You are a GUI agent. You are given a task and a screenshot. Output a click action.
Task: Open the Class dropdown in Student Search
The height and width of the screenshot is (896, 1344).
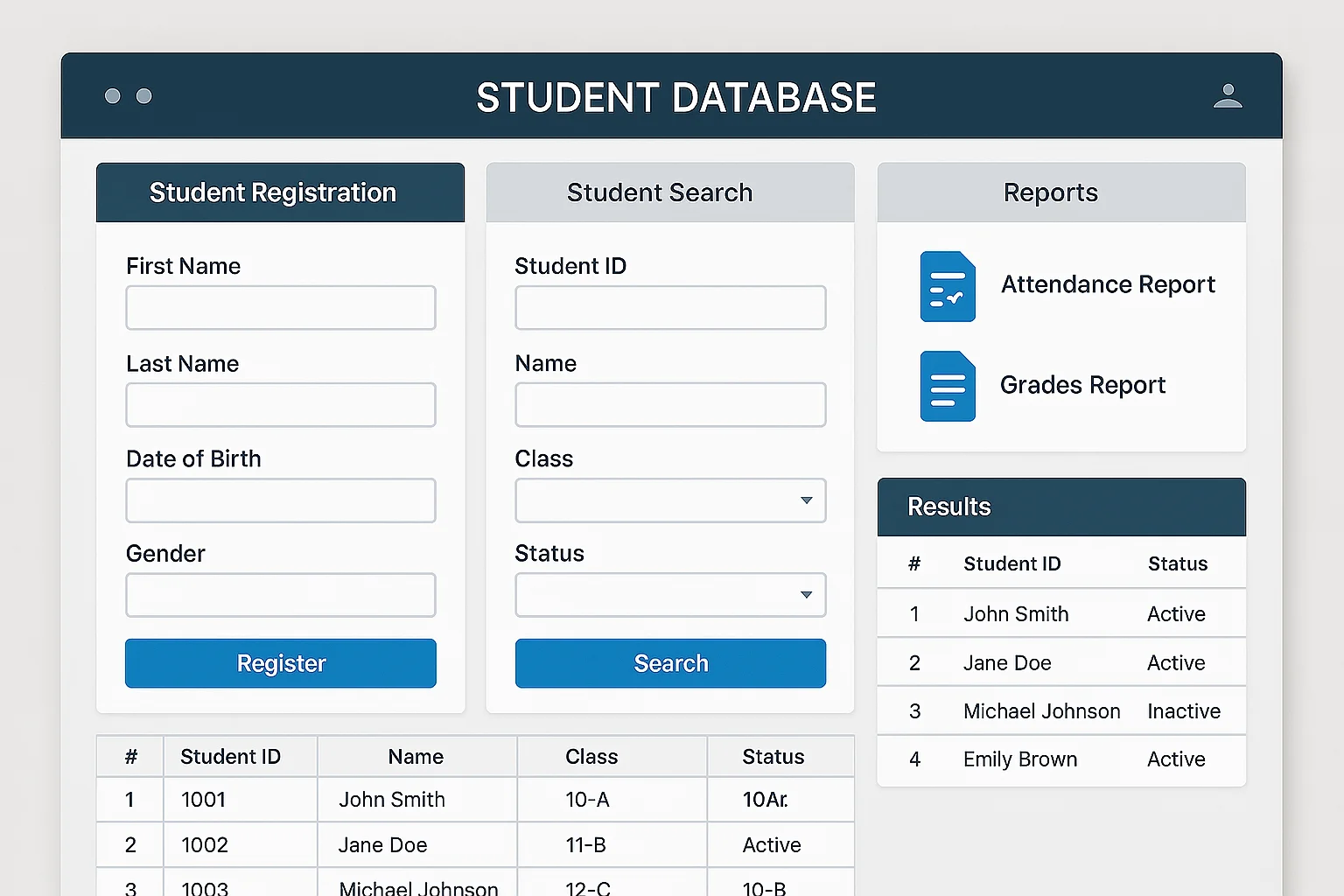pos(670,500)
